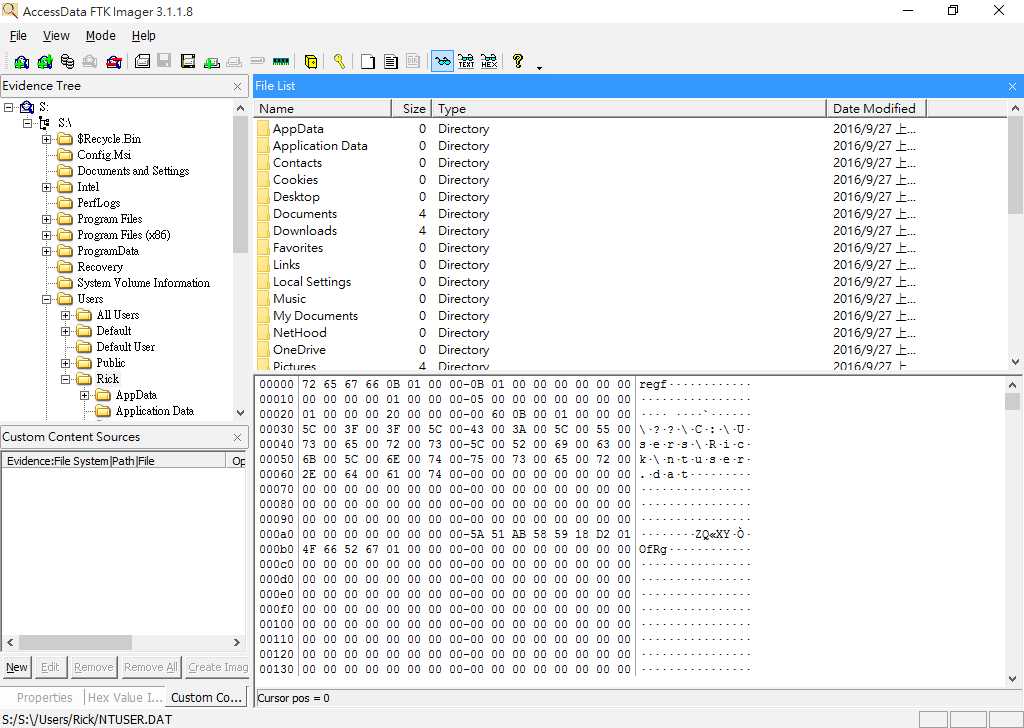Sort file list by Size column
This screenshot has width=1024, height=728.
click(411, 108)
